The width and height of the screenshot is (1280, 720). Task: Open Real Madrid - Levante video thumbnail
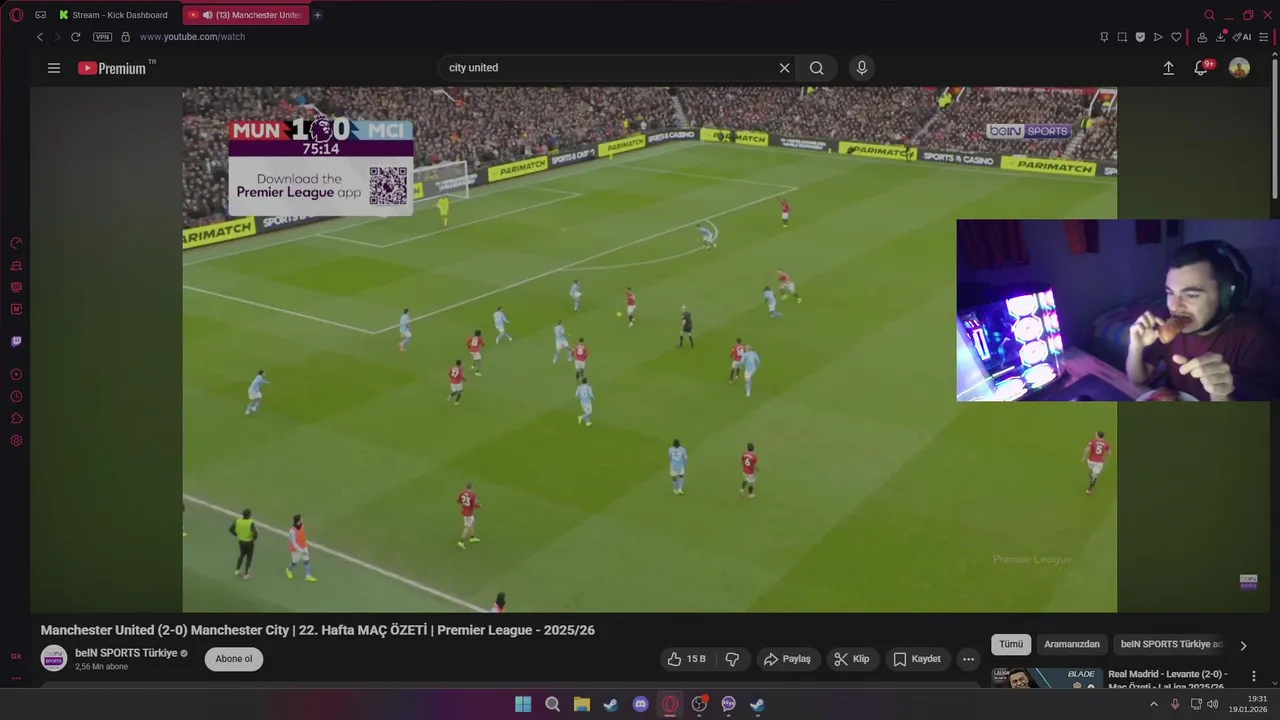1047,678
